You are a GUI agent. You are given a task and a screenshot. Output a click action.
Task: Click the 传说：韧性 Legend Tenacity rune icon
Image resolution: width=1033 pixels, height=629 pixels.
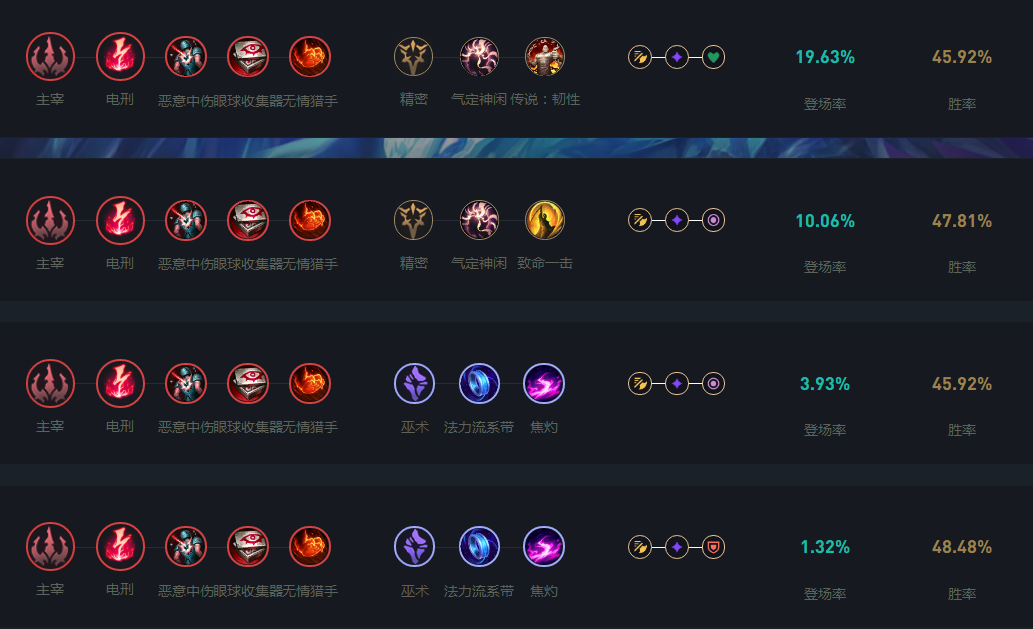[x=545, y=57]
